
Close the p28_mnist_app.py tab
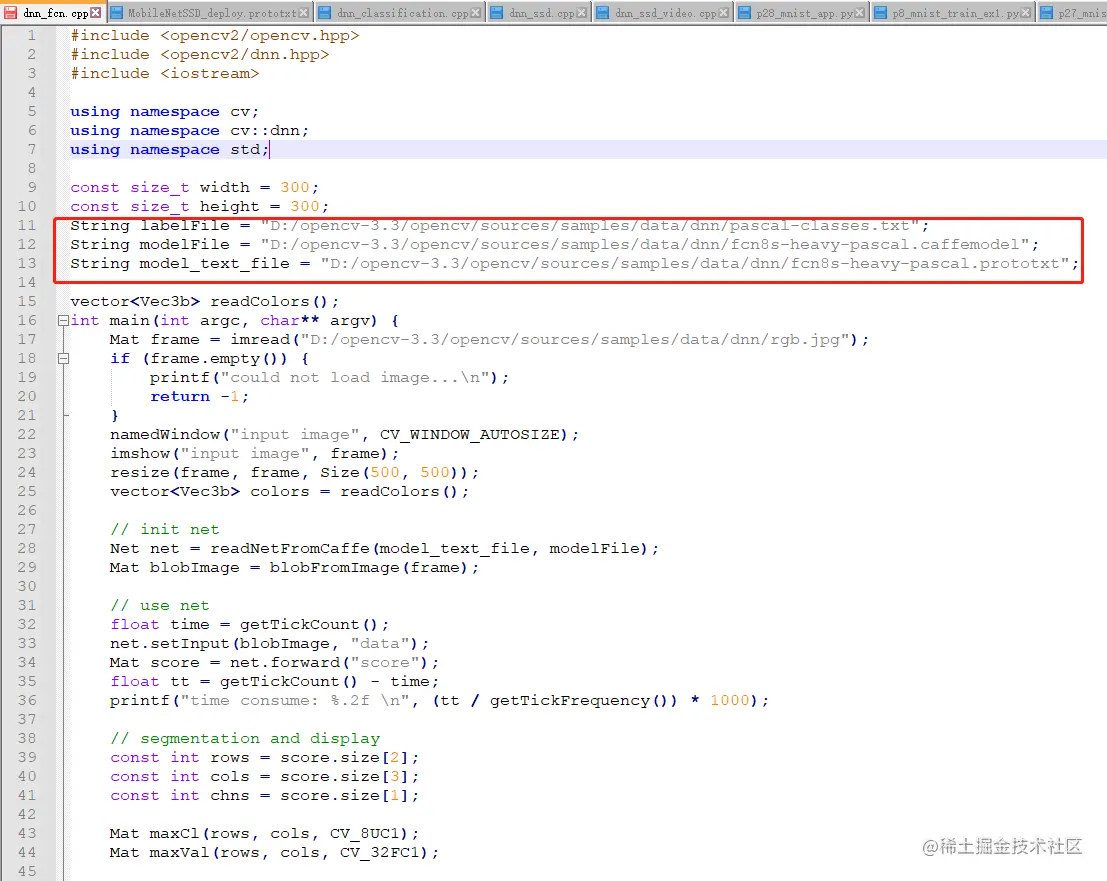point(860,13)
